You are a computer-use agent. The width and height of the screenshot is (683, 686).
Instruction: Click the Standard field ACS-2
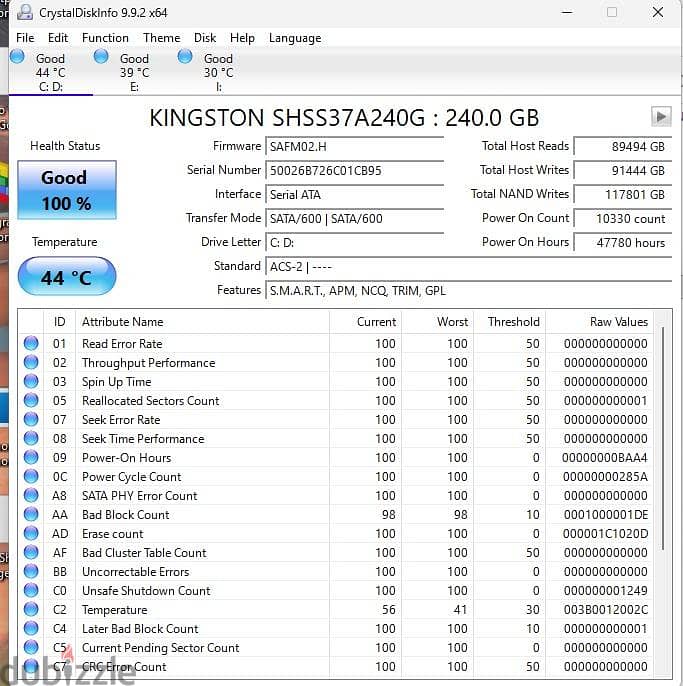point(469,266)
